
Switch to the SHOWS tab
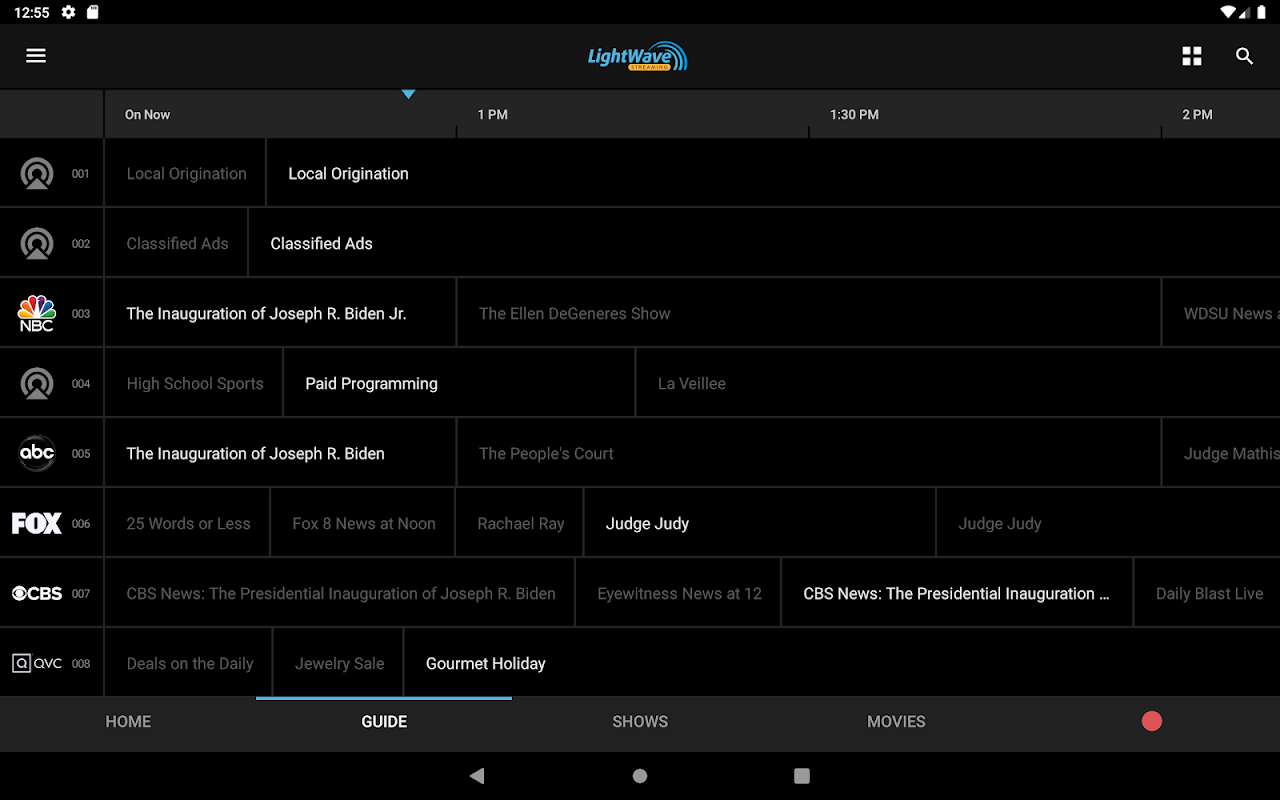(640, 722)
